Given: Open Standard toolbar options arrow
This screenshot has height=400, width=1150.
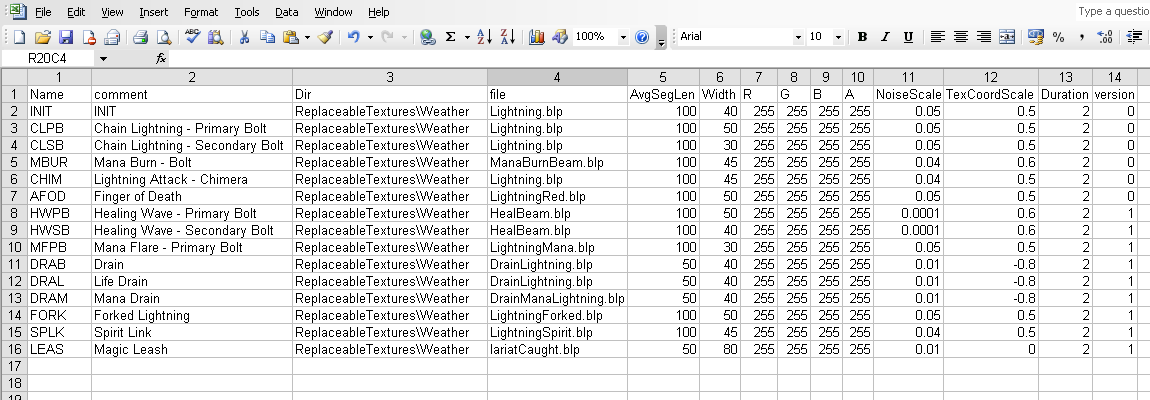Looking at the screenshot, I should coord(661,38).
